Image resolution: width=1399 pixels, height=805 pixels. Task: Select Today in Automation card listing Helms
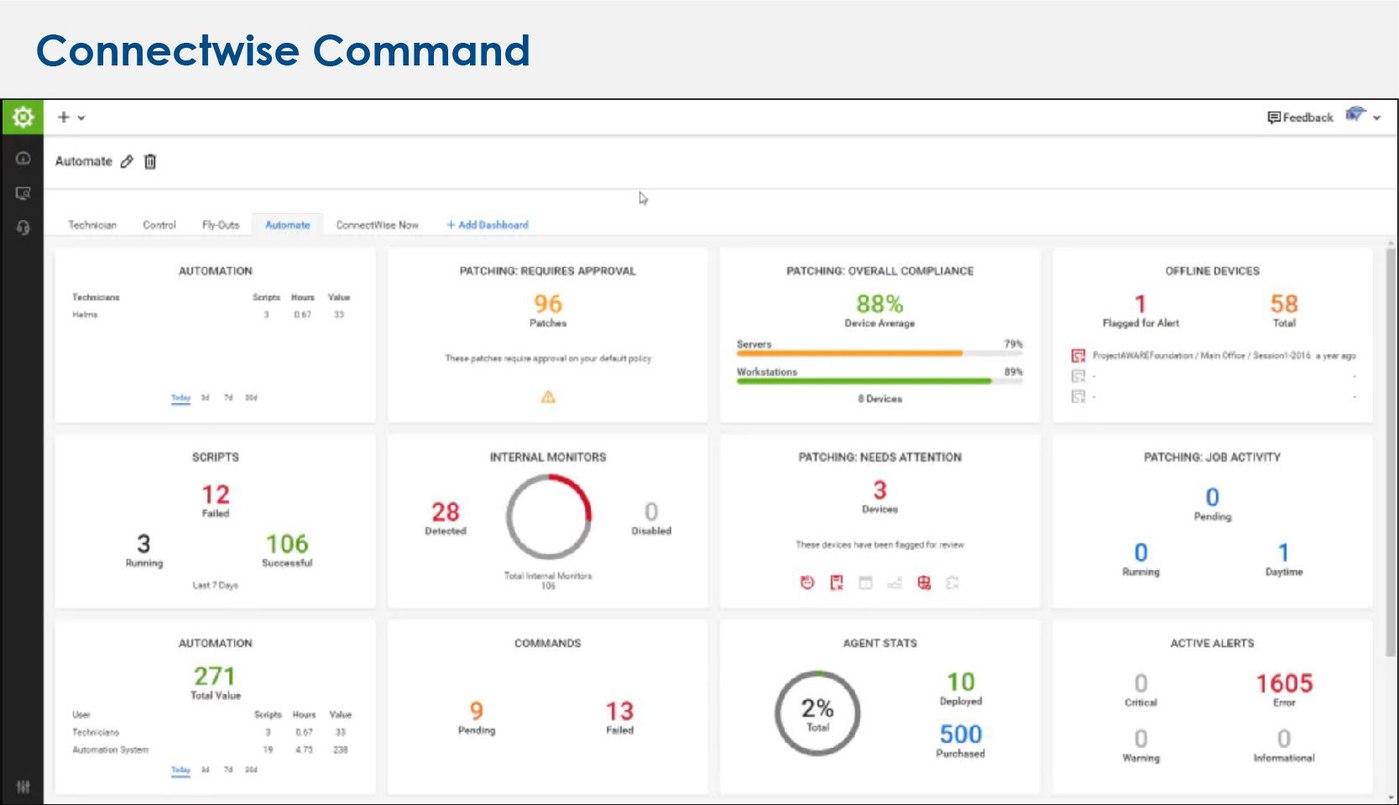click(180, 398)
